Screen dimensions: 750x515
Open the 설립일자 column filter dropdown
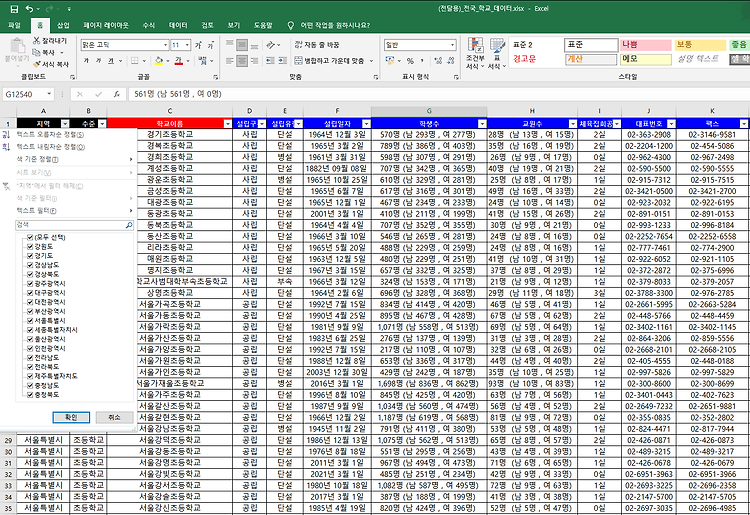coord(366,124)
